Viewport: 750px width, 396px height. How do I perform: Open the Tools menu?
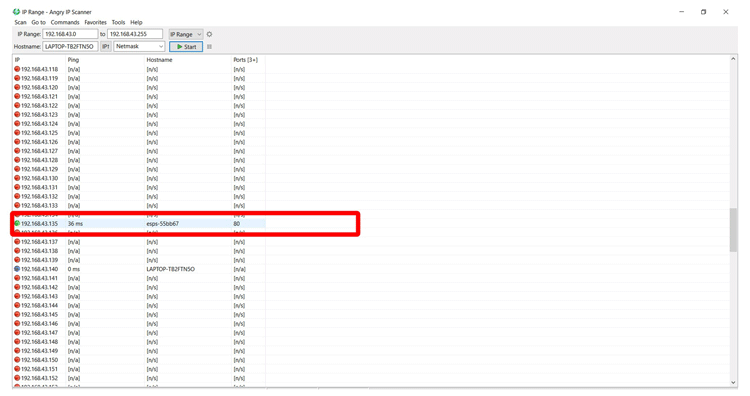tap(118, 22)
